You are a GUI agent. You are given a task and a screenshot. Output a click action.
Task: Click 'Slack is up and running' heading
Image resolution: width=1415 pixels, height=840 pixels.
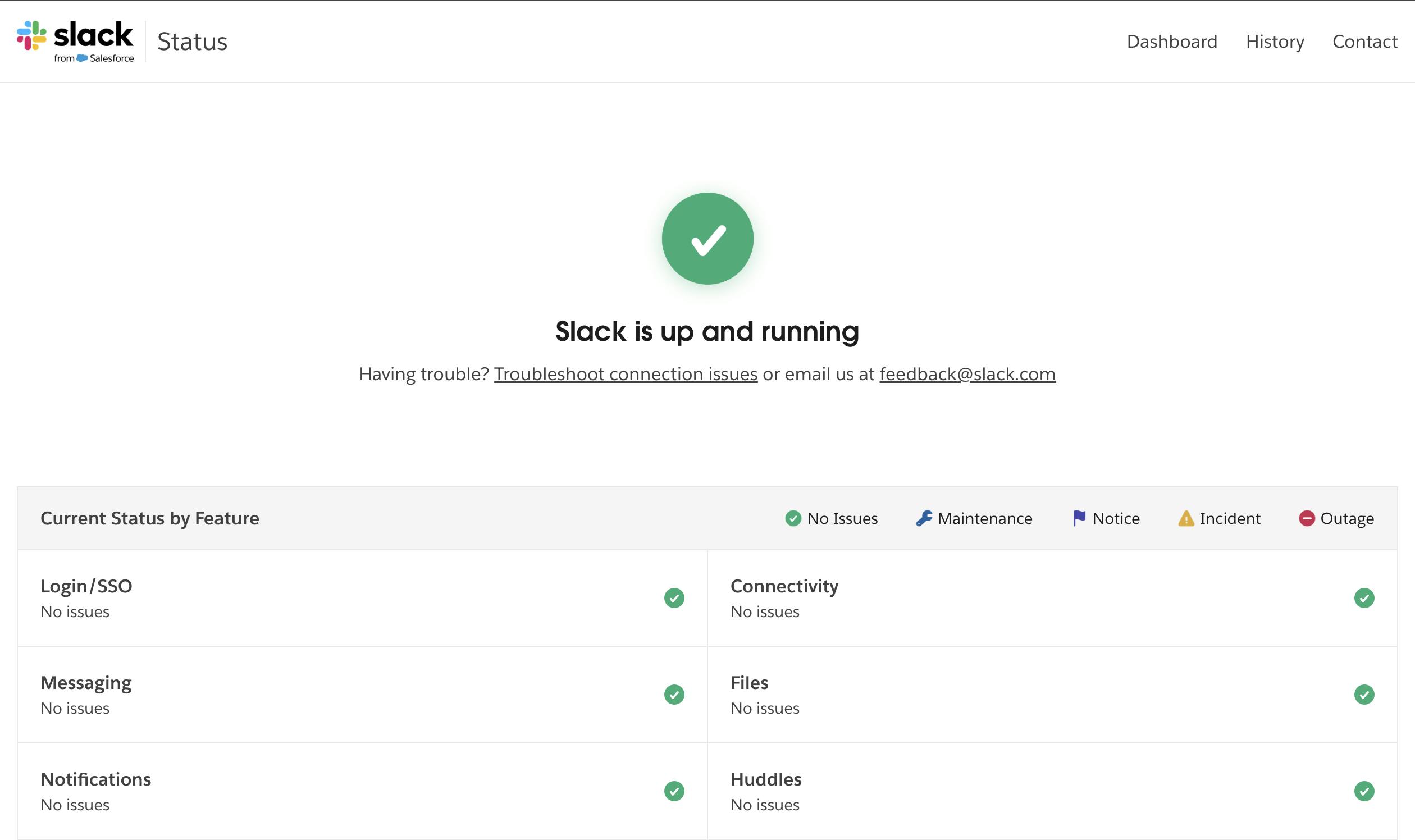coord(707,332)
